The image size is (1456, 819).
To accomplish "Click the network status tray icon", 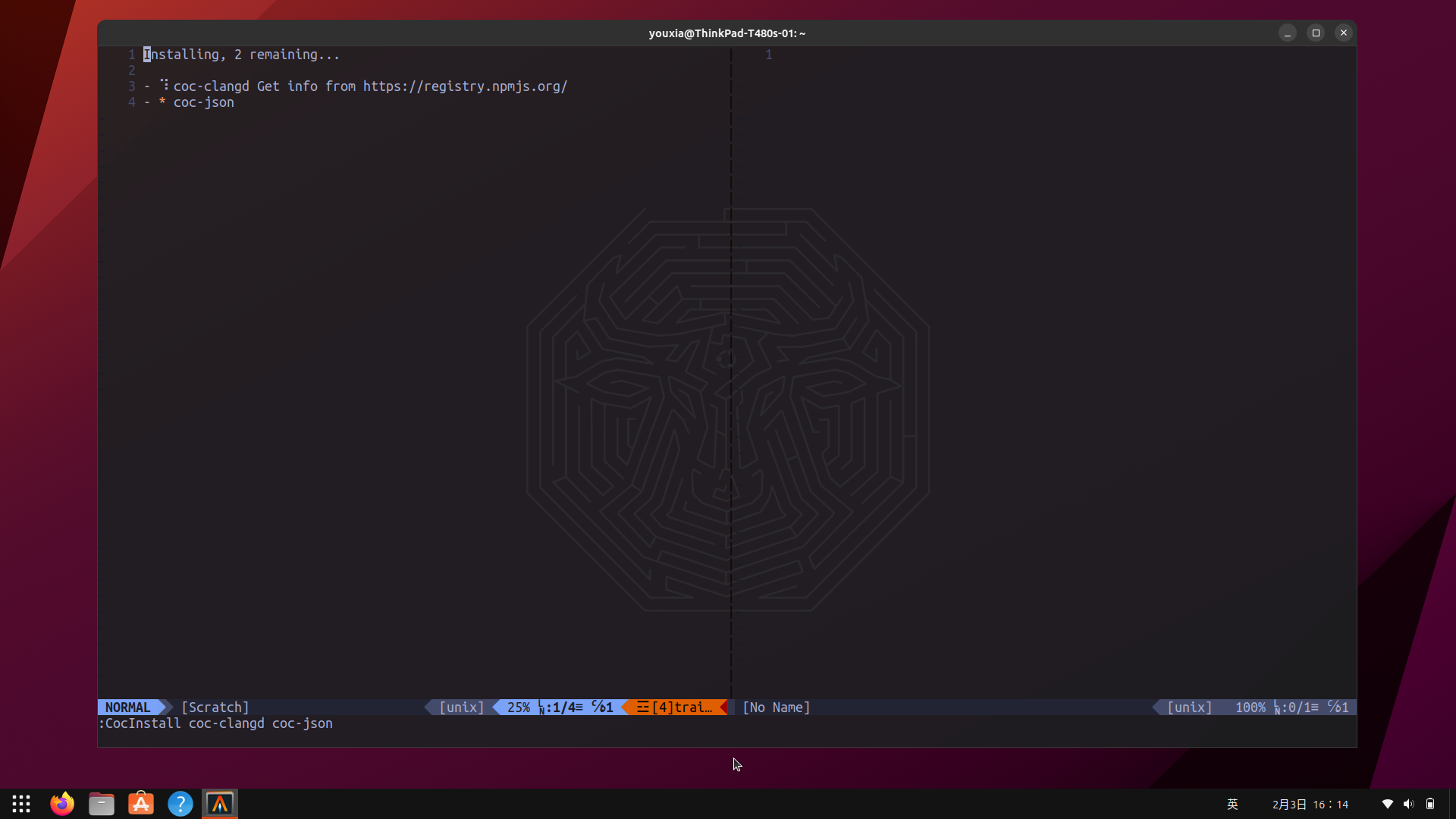I will [1387, 804].
